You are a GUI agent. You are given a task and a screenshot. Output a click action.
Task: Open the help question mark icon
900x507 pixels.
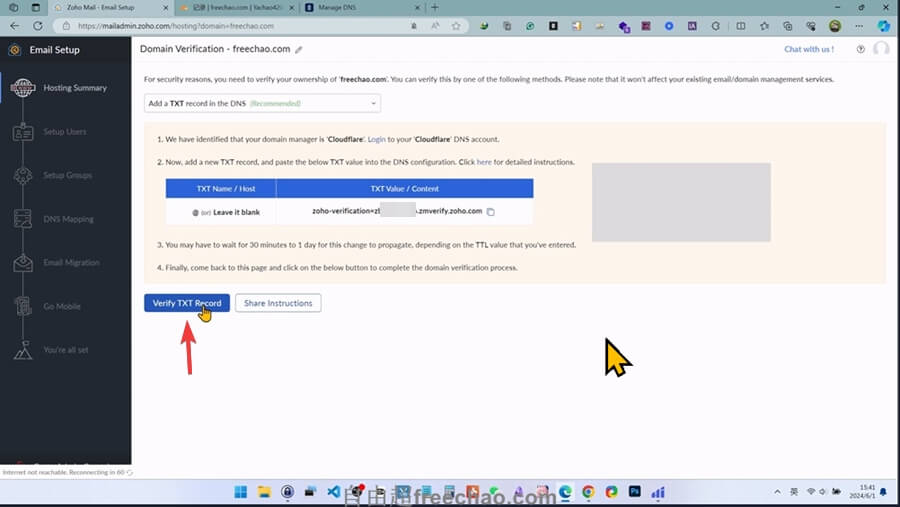861,49
